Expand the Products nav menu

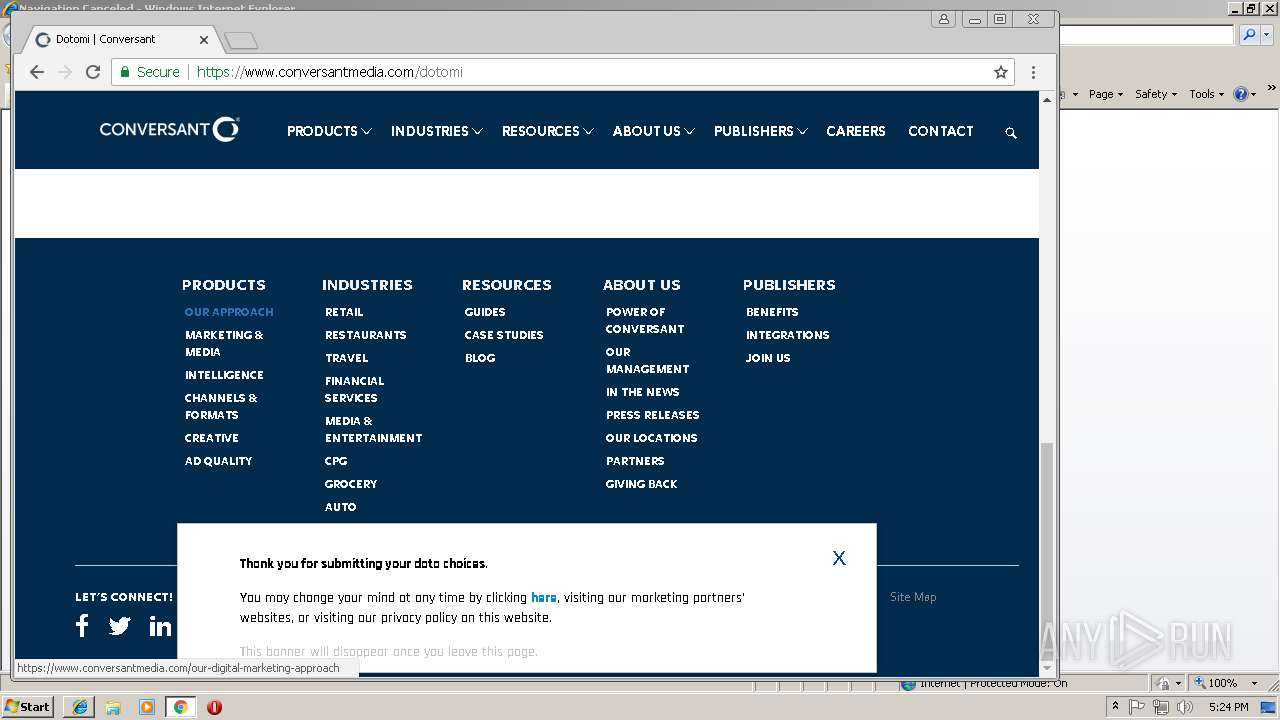pyautogui.click(x=329, y=131)
